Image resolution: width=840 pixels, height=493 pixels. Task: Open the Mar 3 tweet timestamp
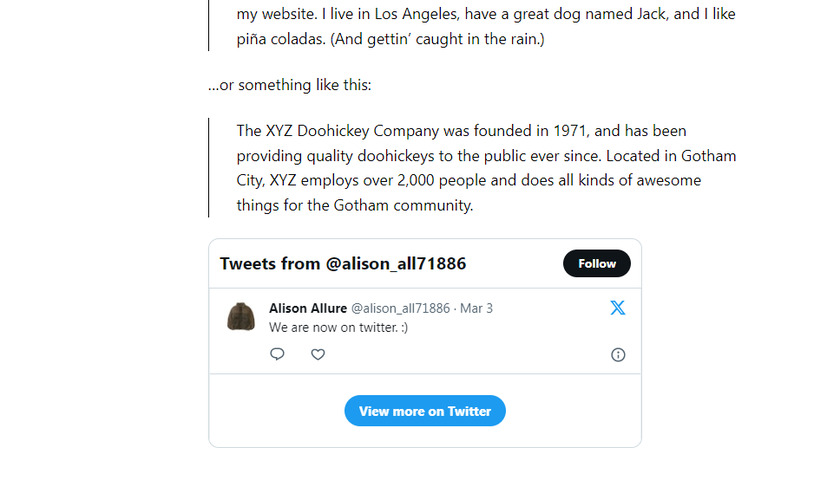coord(476,309)
